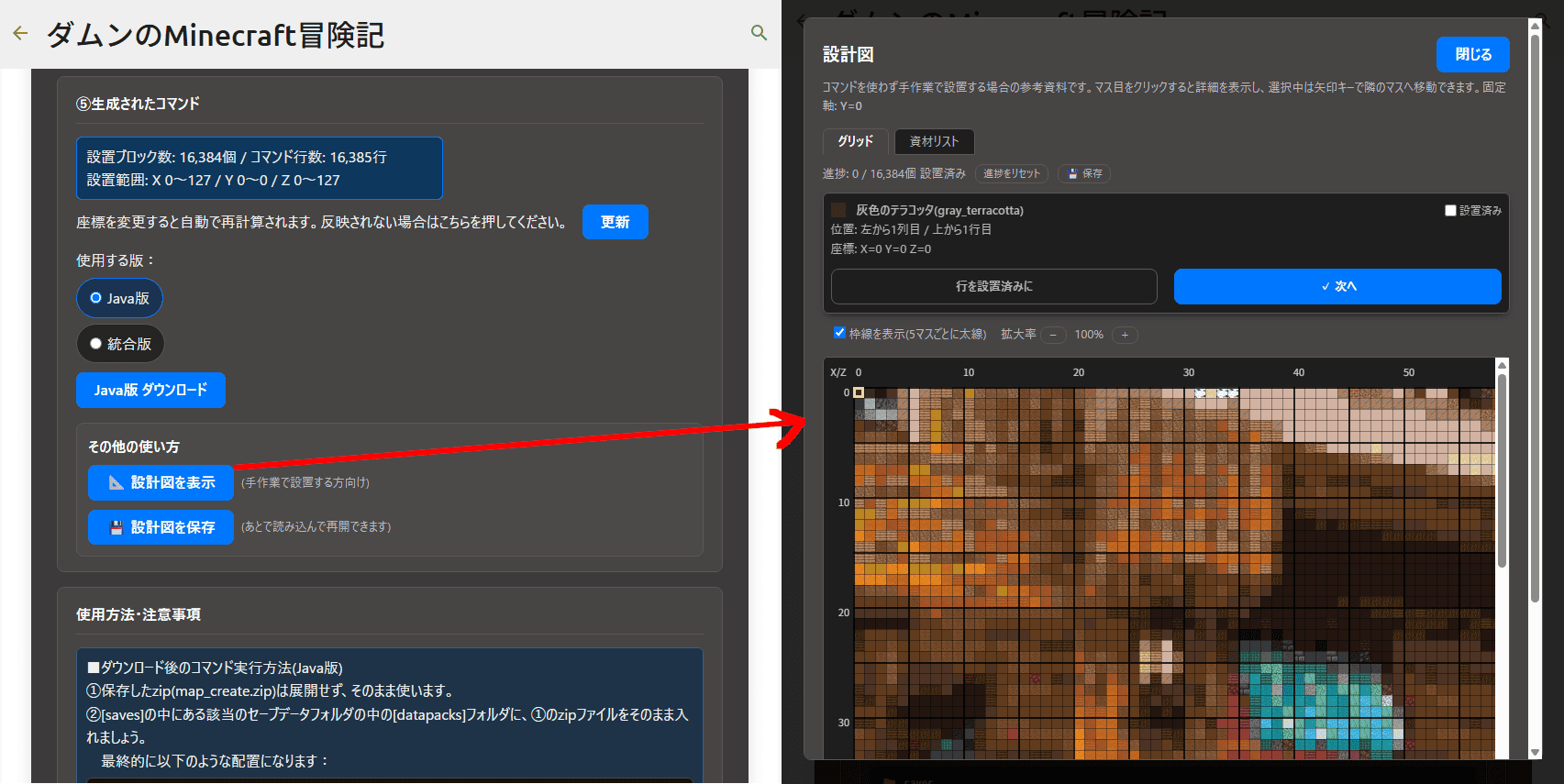Screen dimensions: 1564x784
Task: Click the 進捗: 0 / 16,384個 設置済み text
Action: point(894,173)
